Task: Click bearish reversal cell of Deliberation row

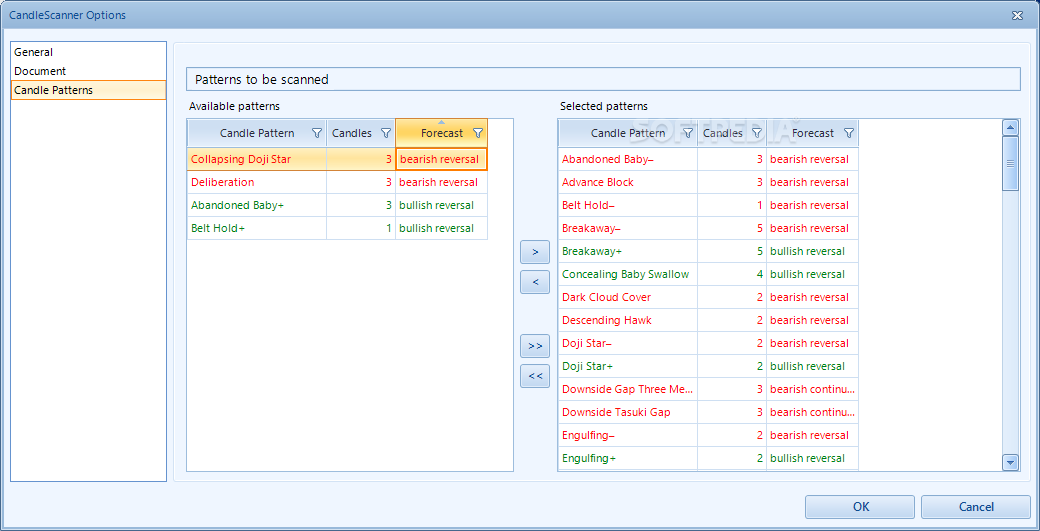Action: [x=442, y=182]
